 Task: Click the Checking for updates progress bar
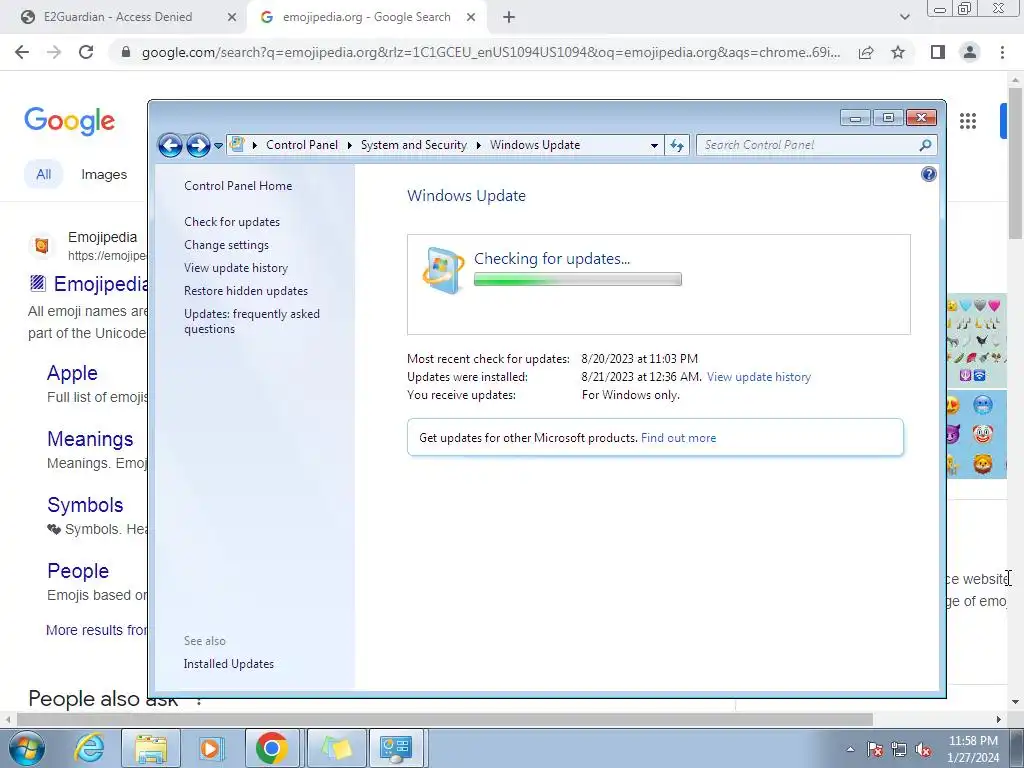pos(578,280)
